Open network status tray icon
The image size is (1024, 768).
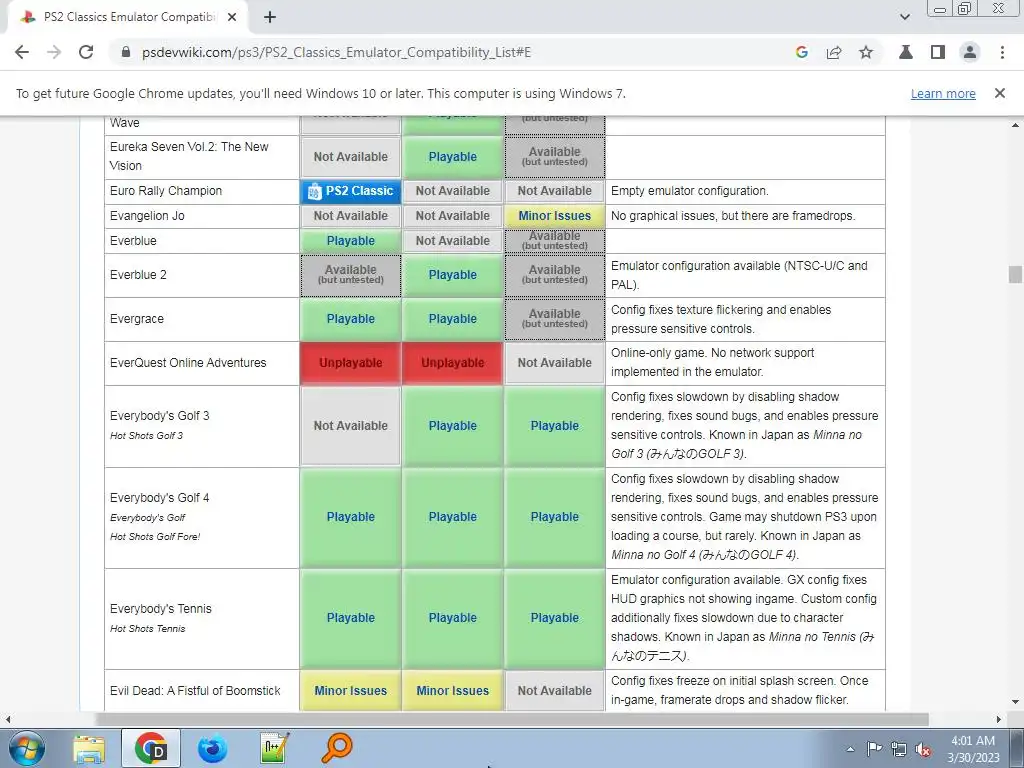pos(899,749)
